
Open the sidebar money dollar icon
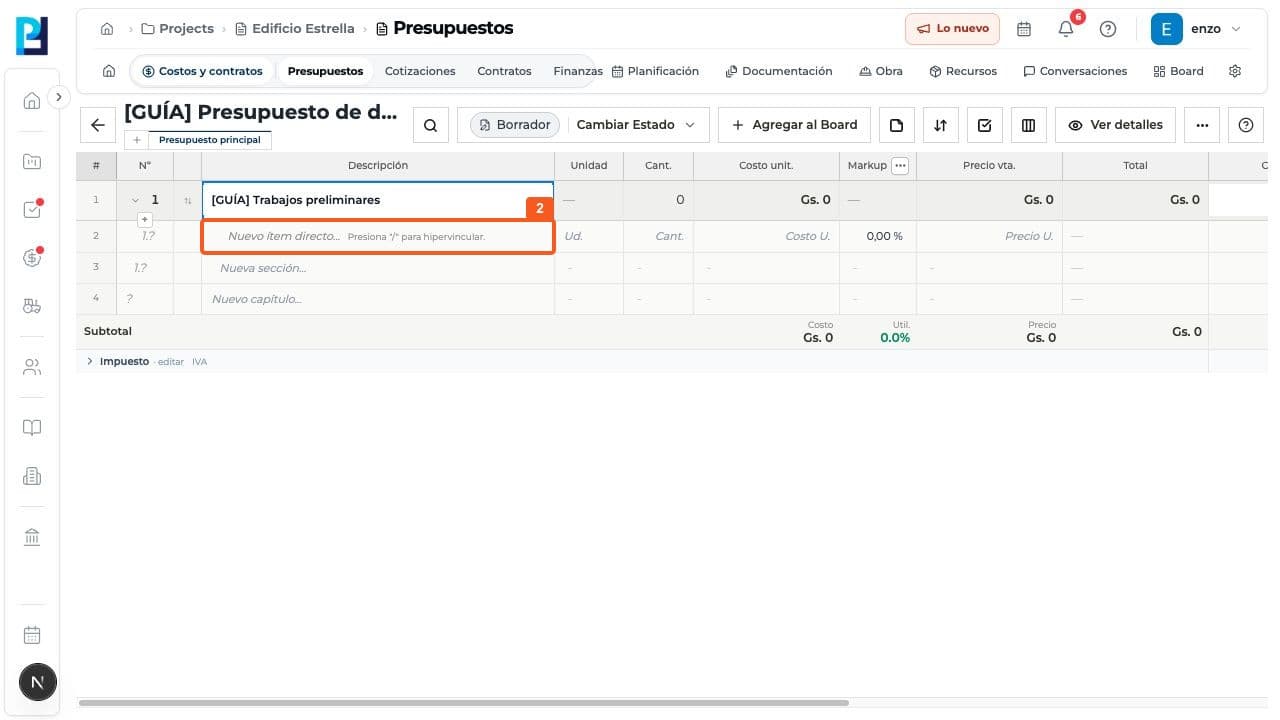point(32,258)
